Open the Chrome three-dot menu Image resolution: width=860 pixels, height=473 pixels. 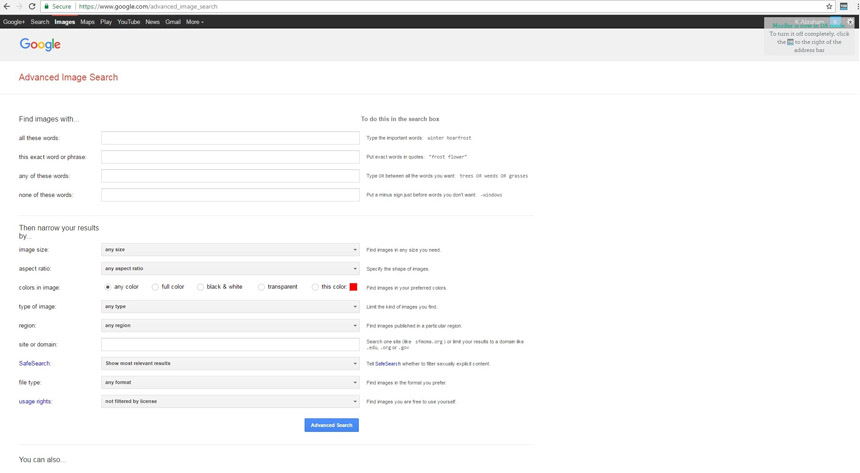tap(857, 7)
